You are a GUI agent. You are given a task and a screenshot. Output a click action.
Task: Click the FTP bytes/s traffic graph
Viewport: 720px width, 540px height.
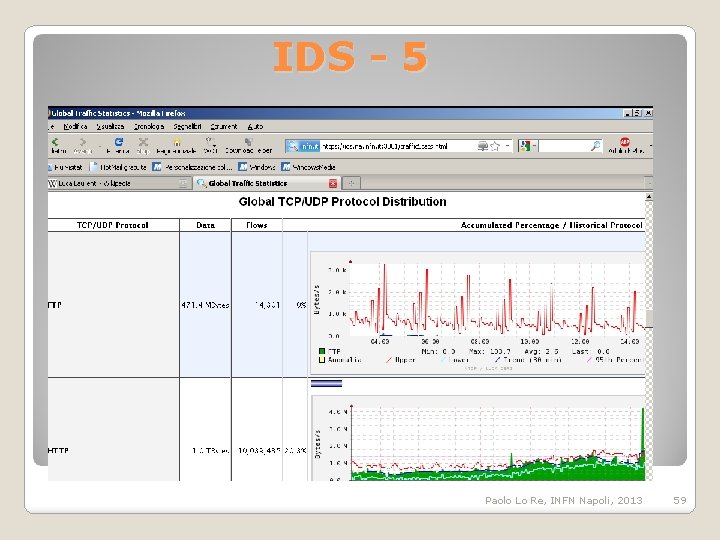coord(478,312)
